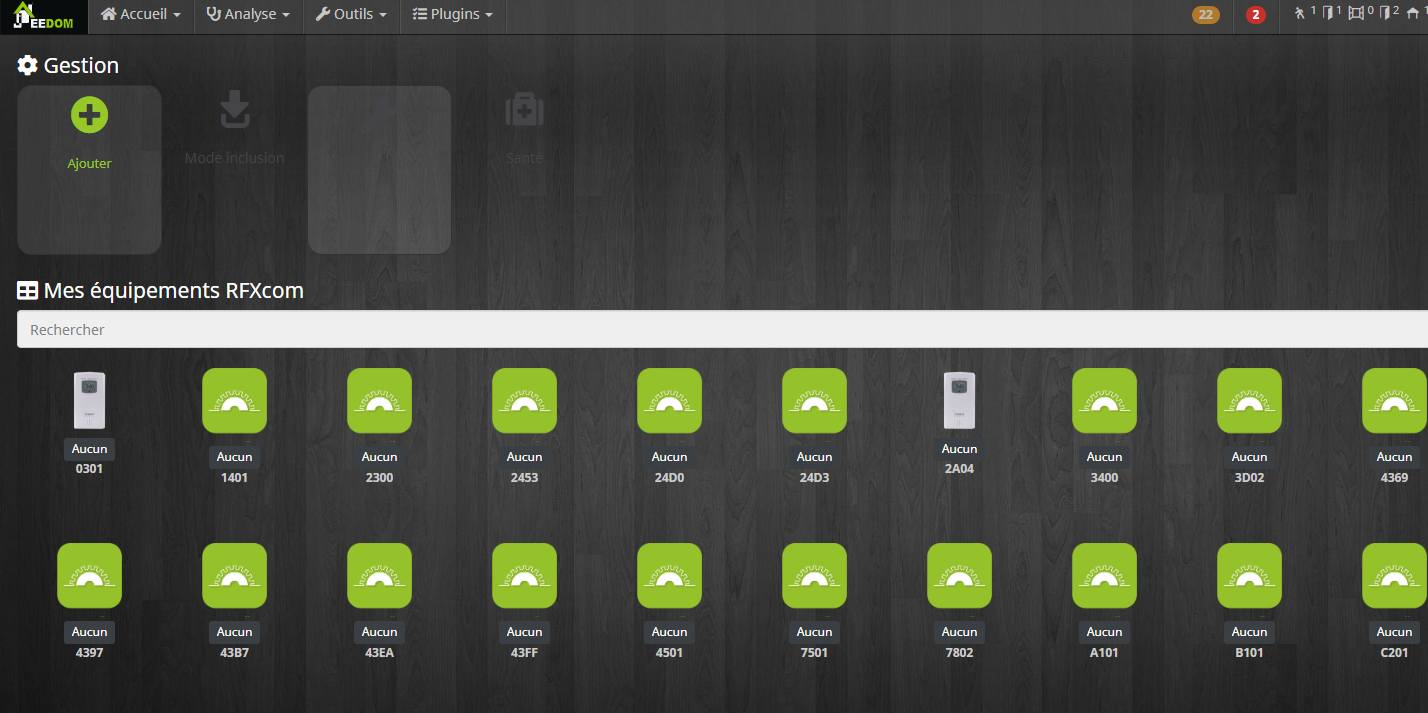Open the equipment icon labeled 1401

234,401
